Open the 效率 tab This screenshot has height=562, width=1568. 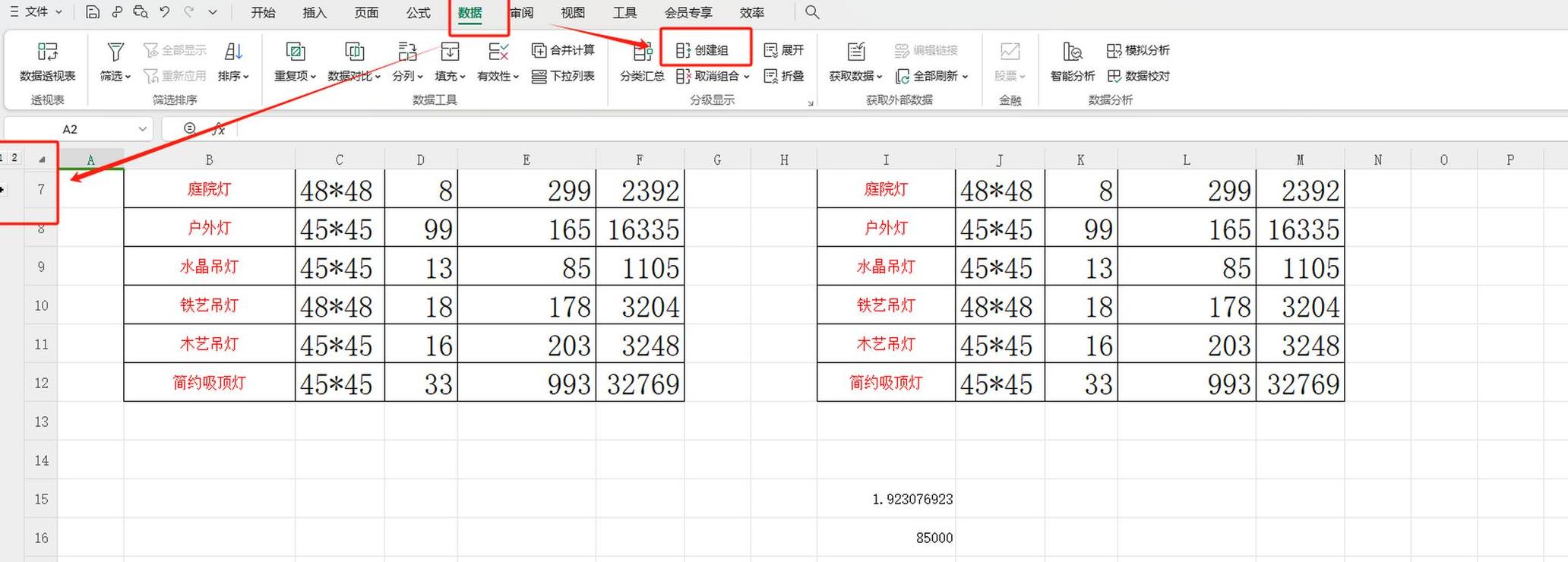click(752, 13)
